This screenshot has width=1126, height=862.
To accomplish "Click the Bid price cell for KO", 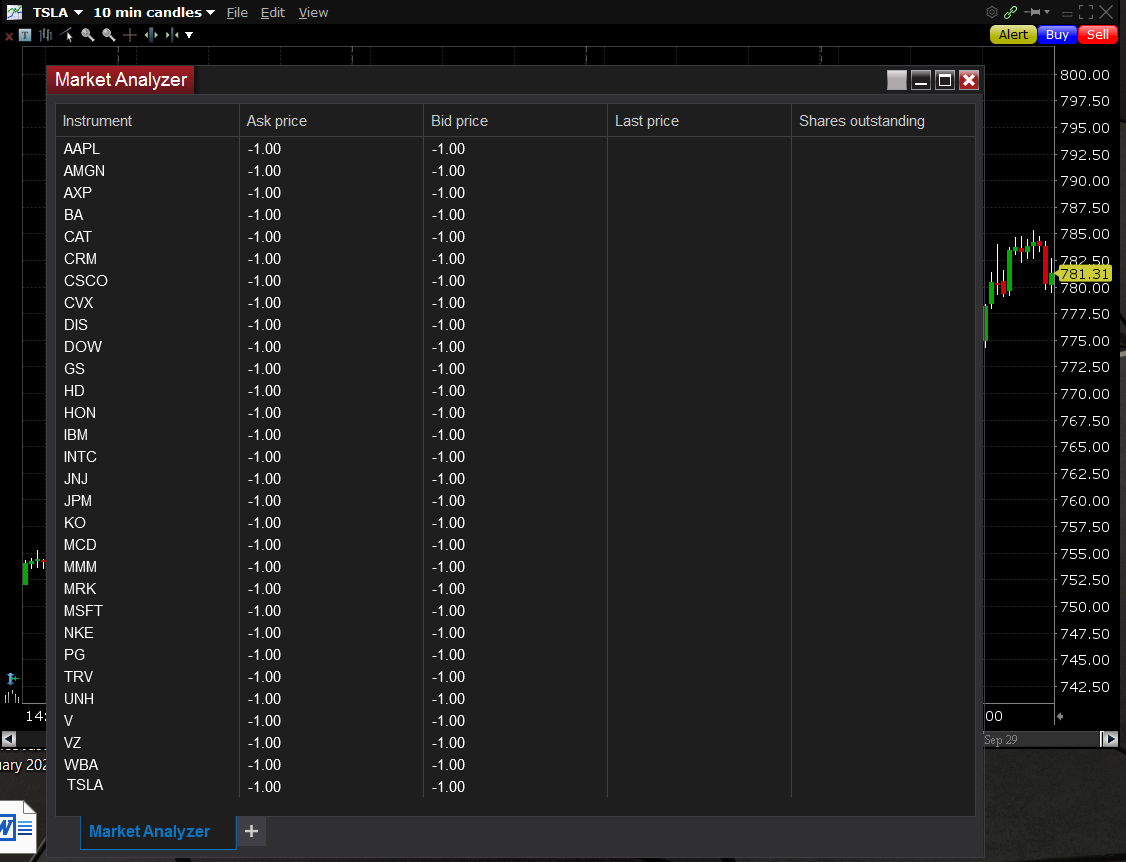I will [x=515, y=523].
